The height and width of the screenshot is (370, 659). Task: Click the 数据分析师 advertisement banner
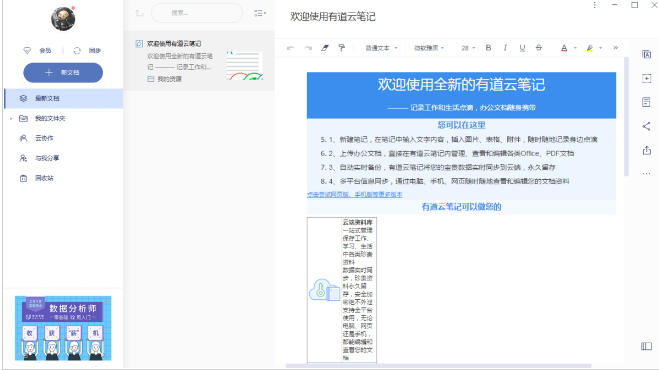click(63, 328)
